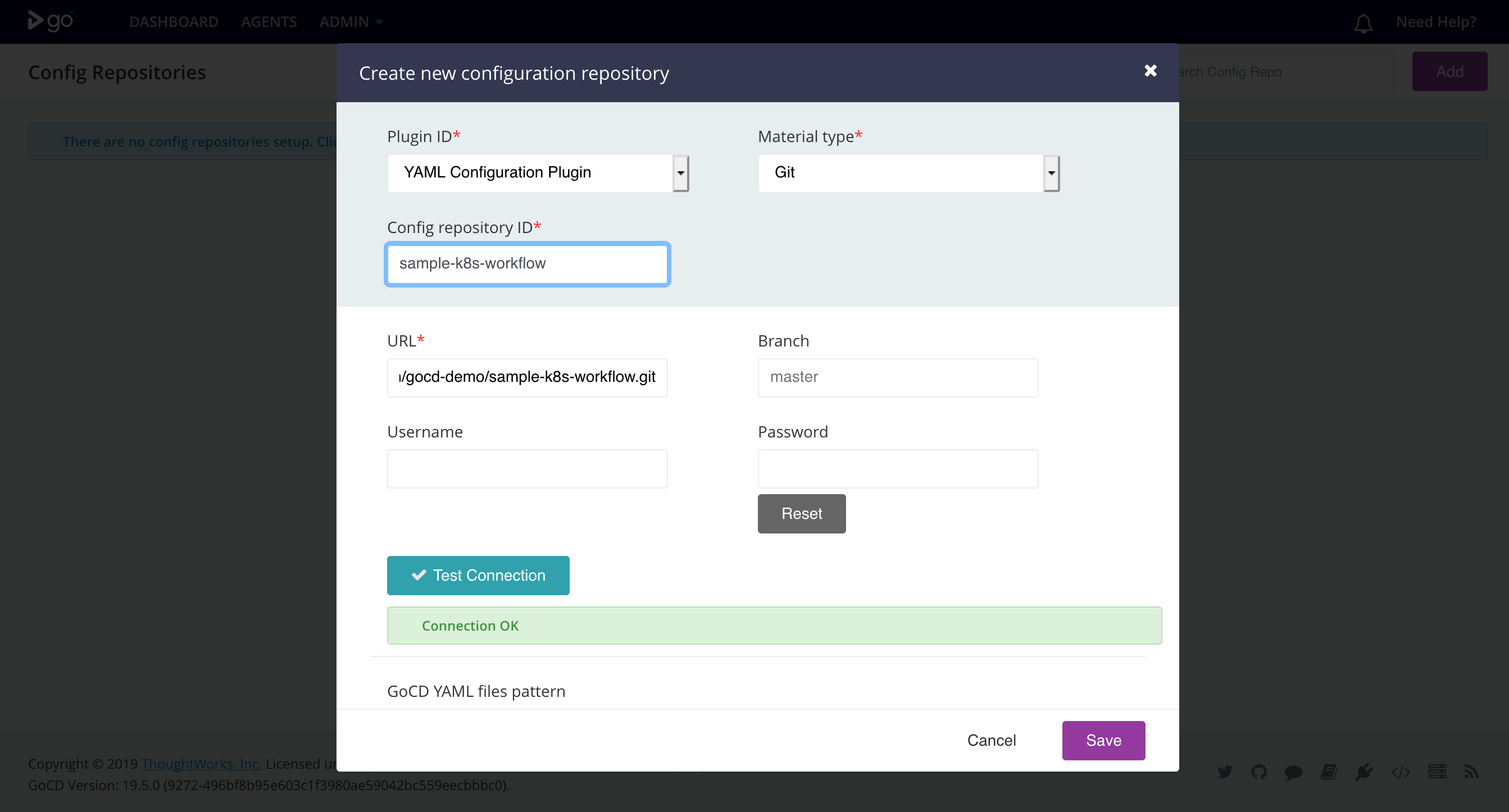Click the GoCD logo
Image resolution: width=1509 pixels, height=812 pixels.
click(50, 21)
